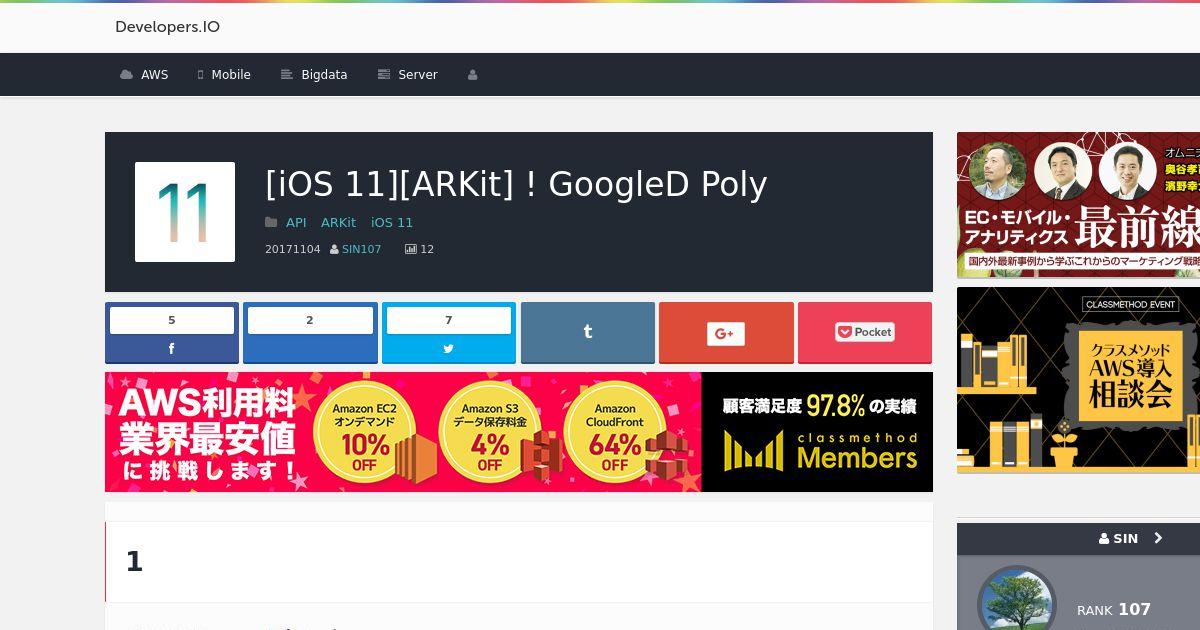Open the ARKit category tag
This screenshot has height=630, width=1200.
[x=338, y=223]
